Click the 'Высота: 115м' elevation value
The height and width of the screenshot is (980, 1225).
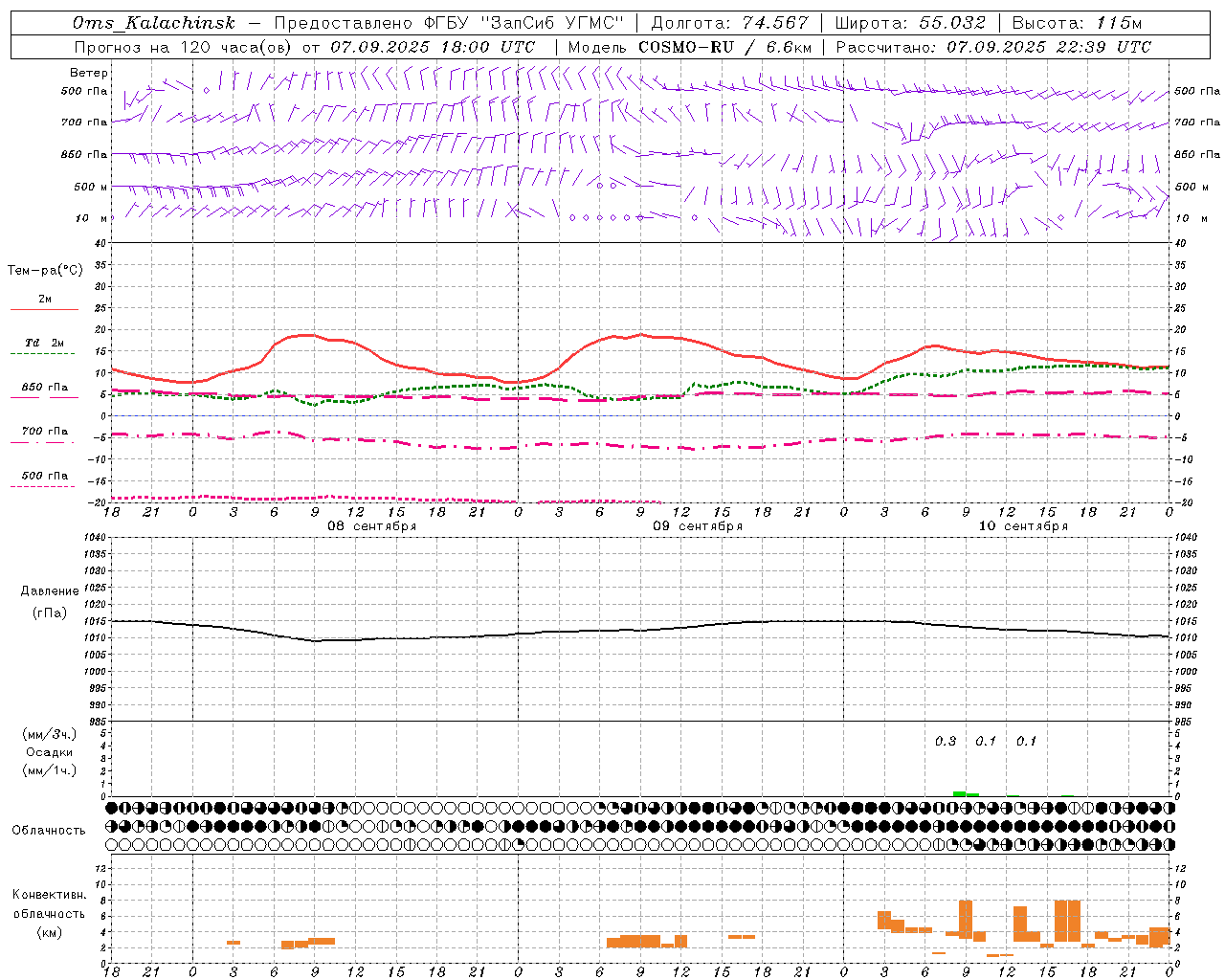(x=1077, y=23)
